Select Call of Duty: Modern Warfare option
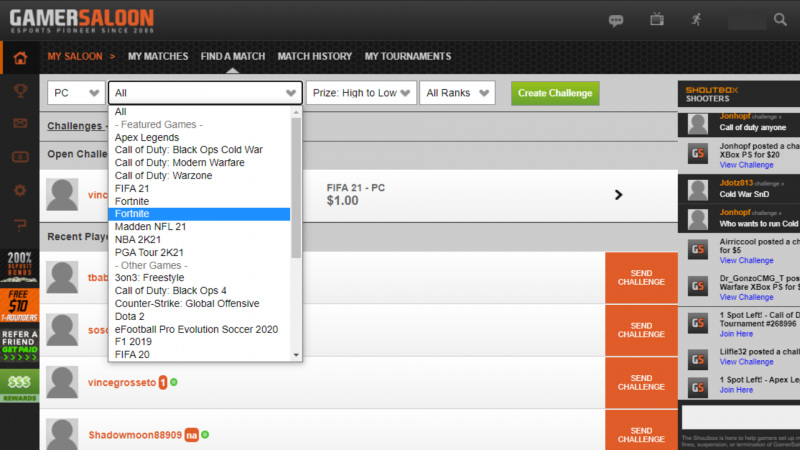 pos(199,163)
